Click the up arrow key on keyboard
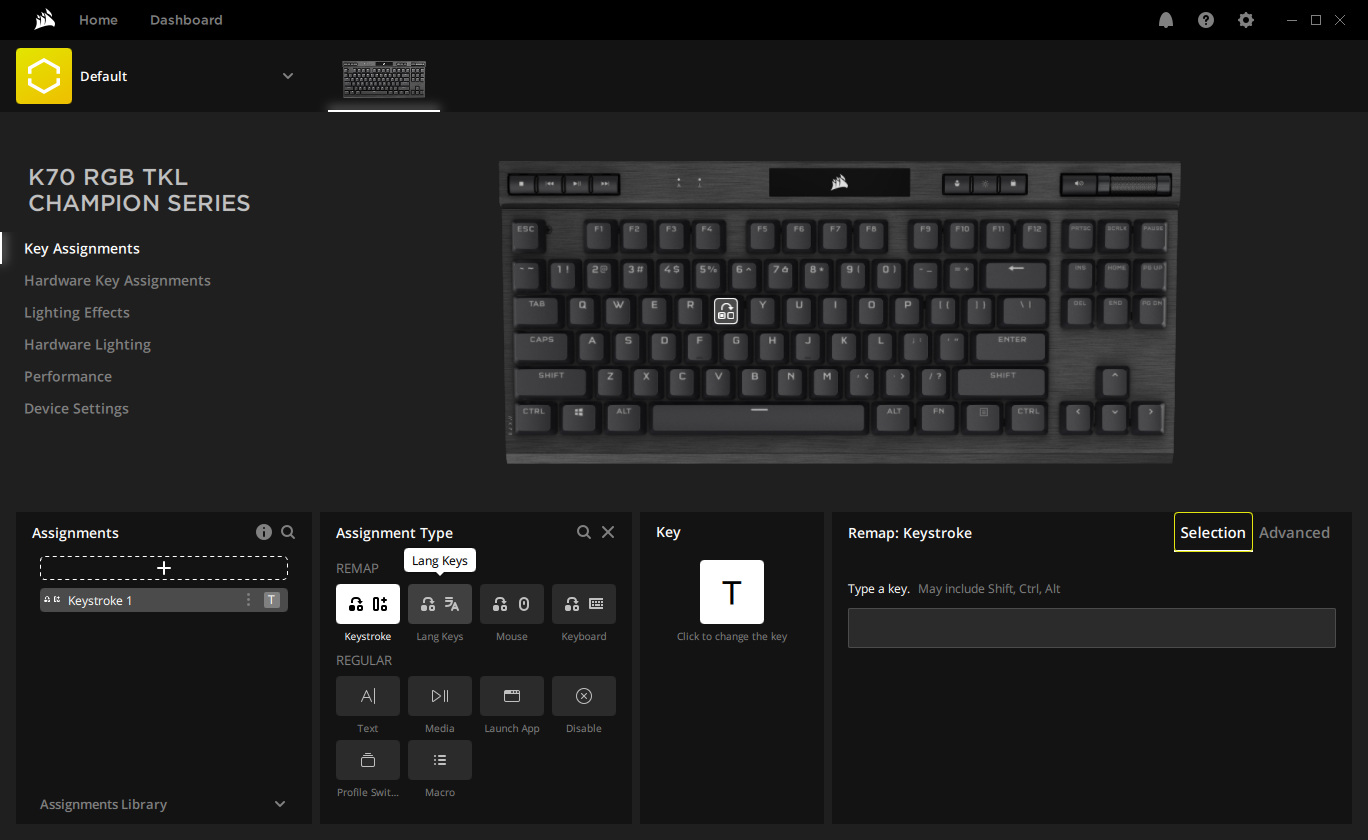The height and width of the screenshot is (840, 1368). [x=1113, y=380]
